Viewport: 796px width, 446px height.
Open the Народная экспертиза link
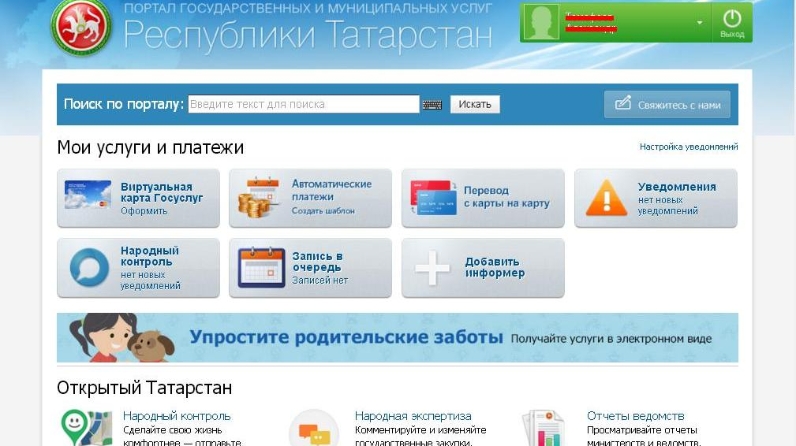pyautogui.click(x=412, y=415)
